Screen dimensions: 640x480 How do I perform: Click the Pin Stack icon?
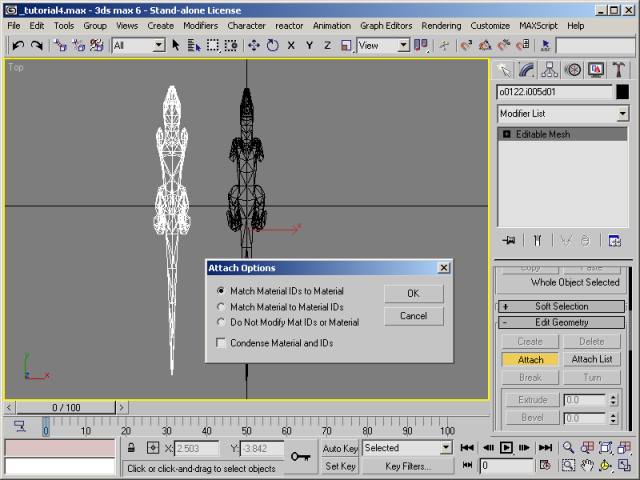click(x=509, y=240)
